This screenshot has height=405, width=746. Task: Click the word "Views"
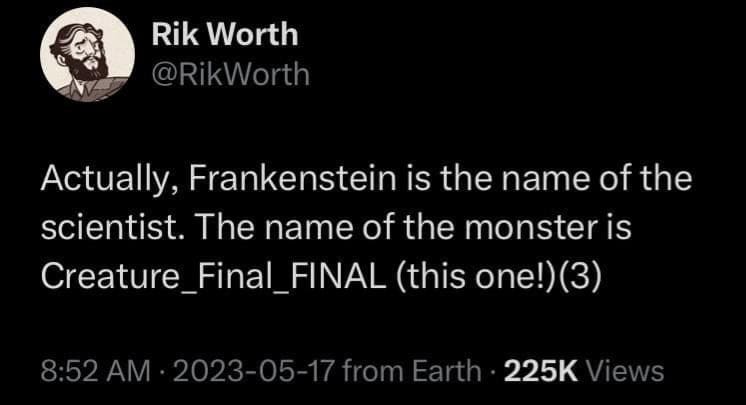coord(626,371)
